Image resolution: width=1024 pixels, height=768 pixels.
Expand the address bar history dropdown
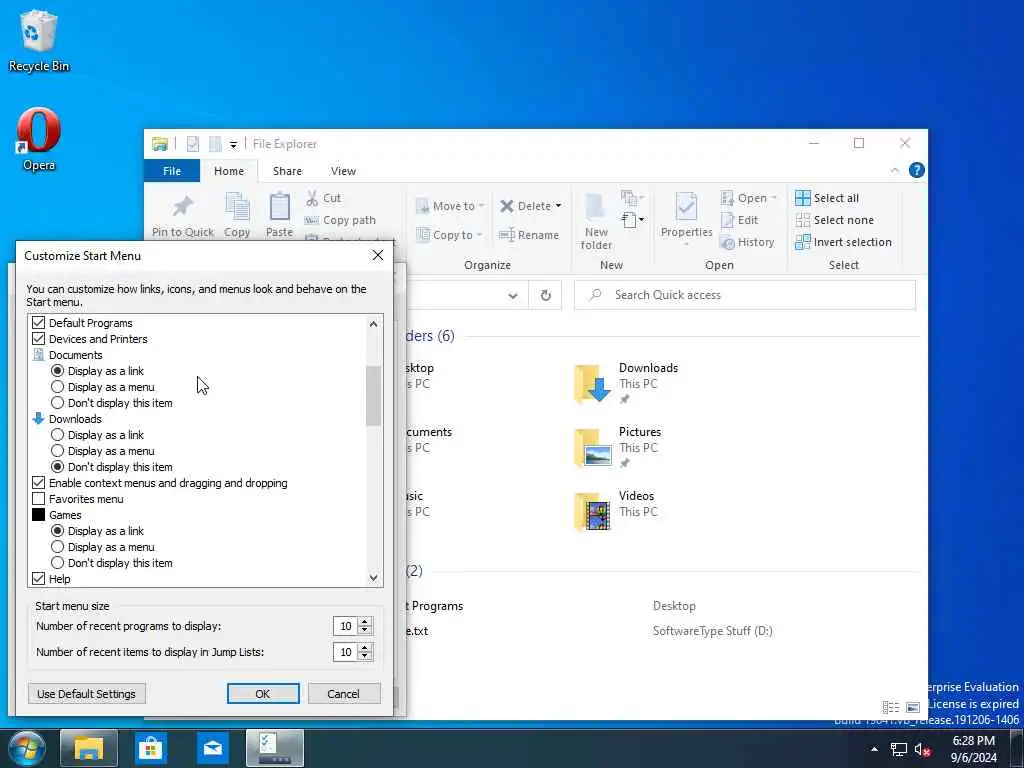point(513,296)
